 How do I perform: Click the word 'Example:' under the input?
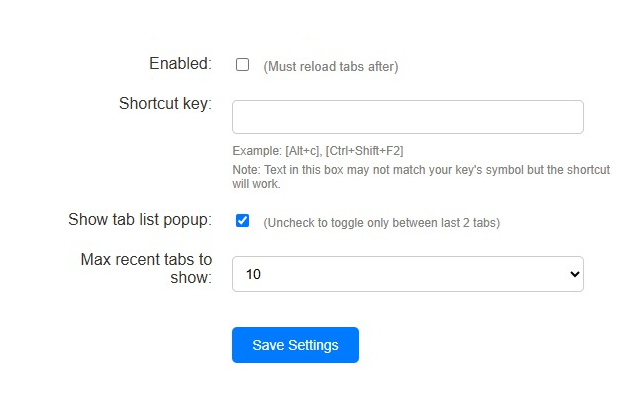pyautogui.click(x=256, y=151)
